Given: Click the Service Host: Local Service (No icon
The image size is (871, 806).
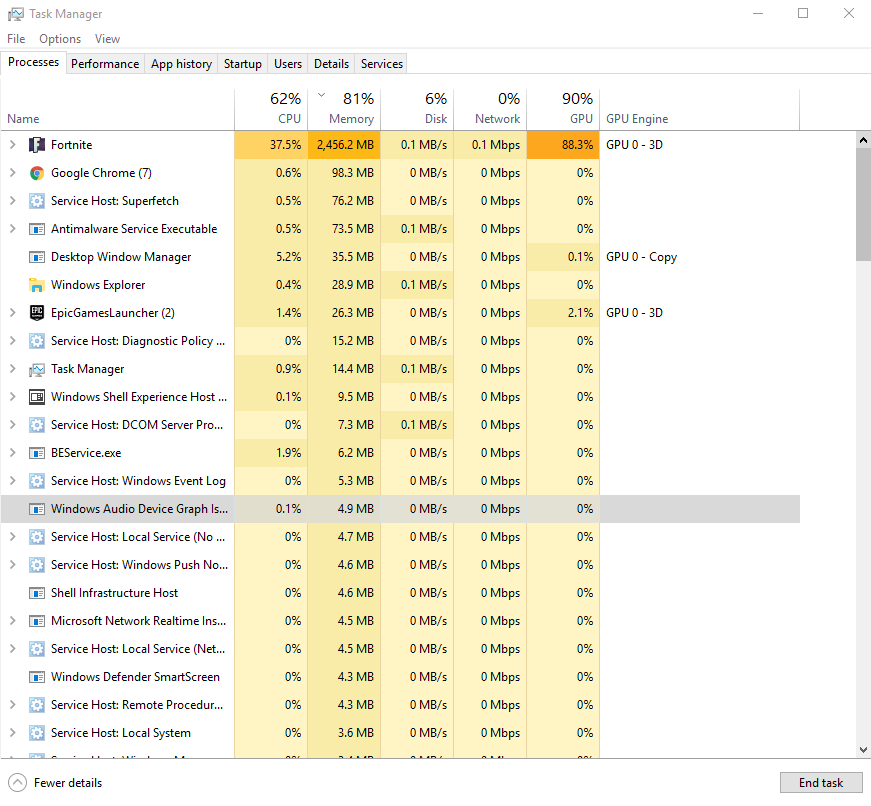Looking at the screenshot, I should pos(37,537).
